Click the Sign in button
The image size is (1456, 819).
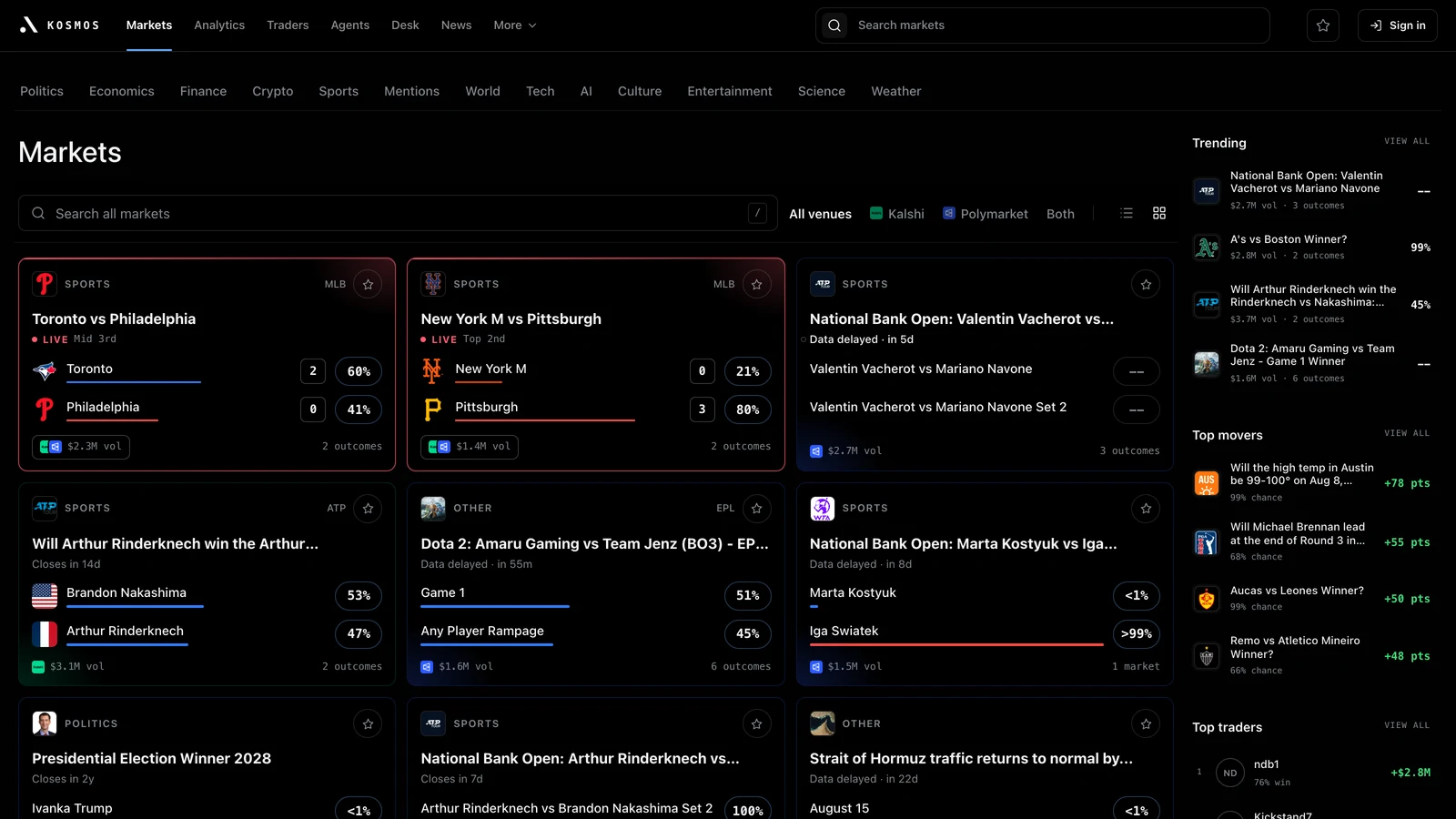tap(1398, 25)
